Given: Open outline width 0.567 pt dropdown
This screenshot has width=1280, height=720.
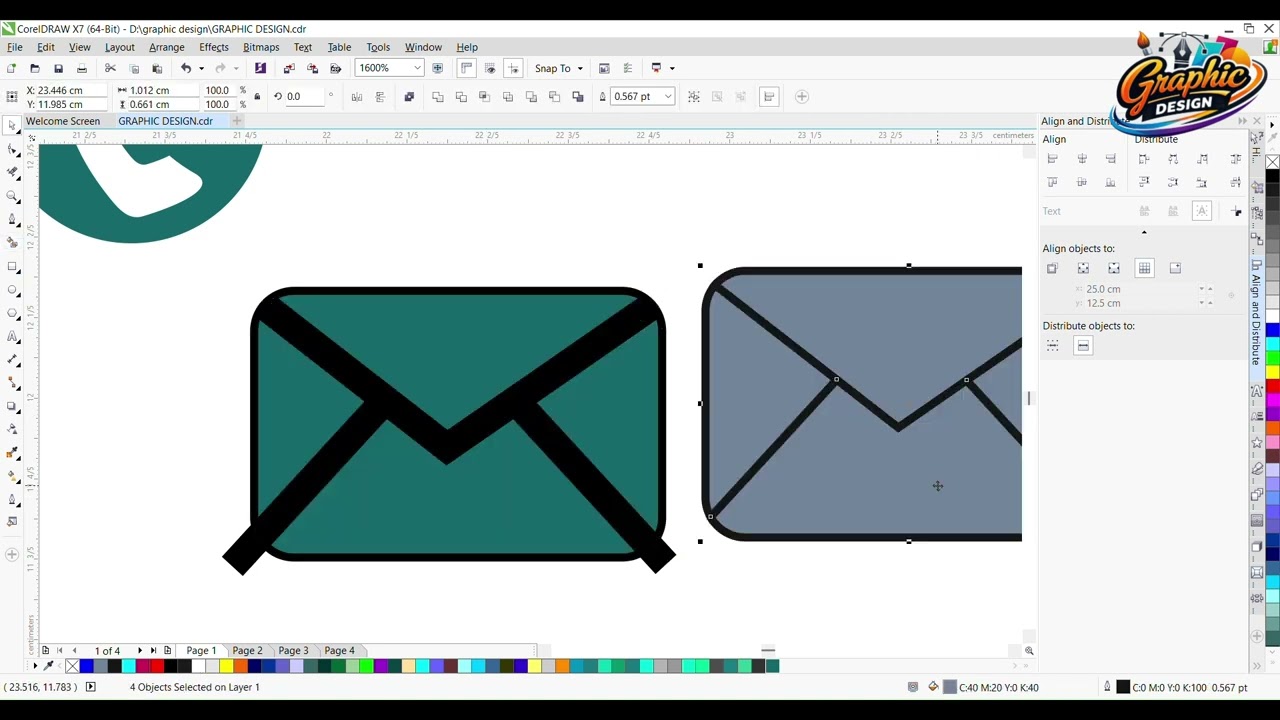Looking at the screenshot, I should pos(667,97).
